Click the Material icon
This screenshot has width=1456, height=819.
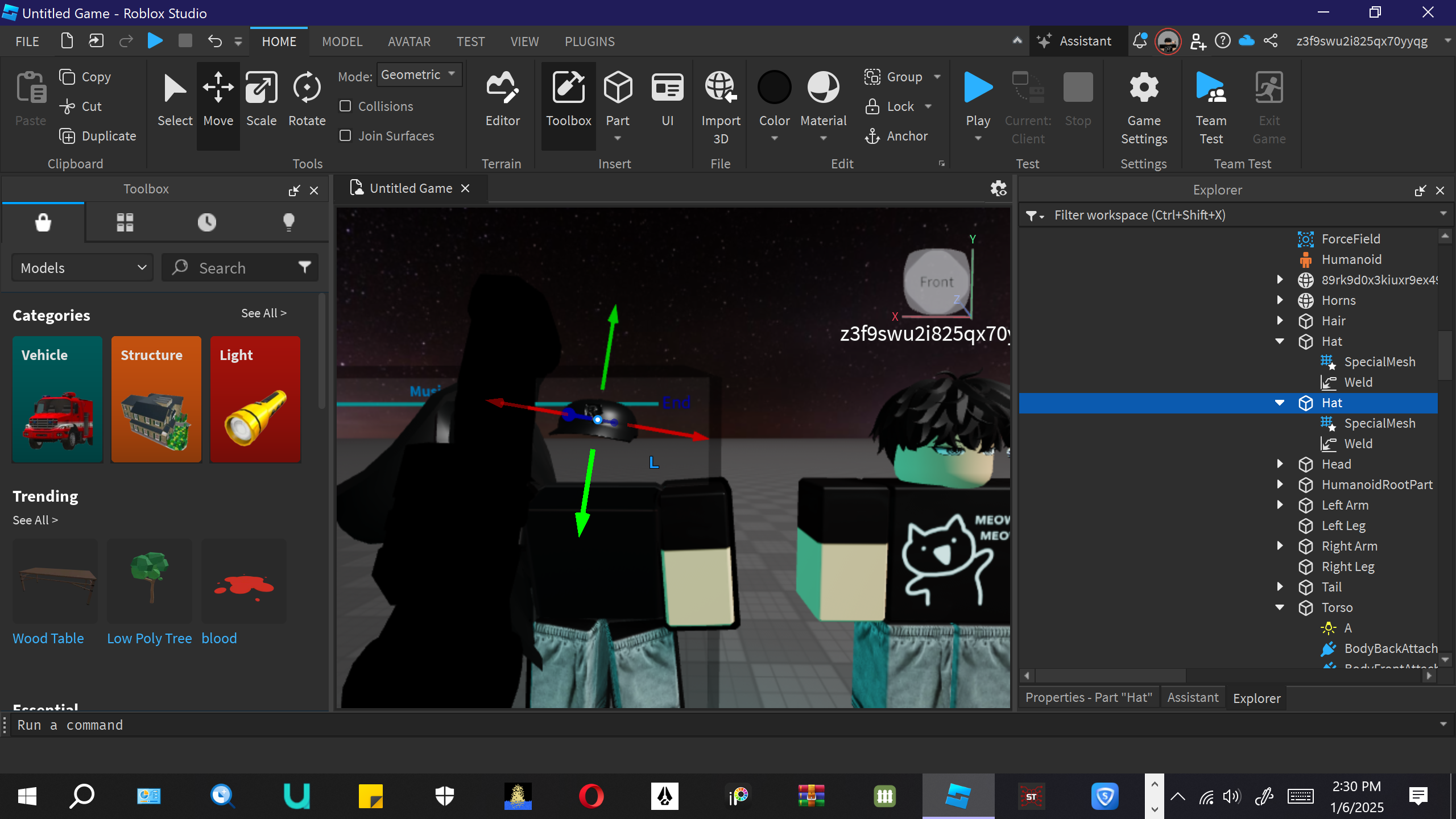tap(823, 88)
